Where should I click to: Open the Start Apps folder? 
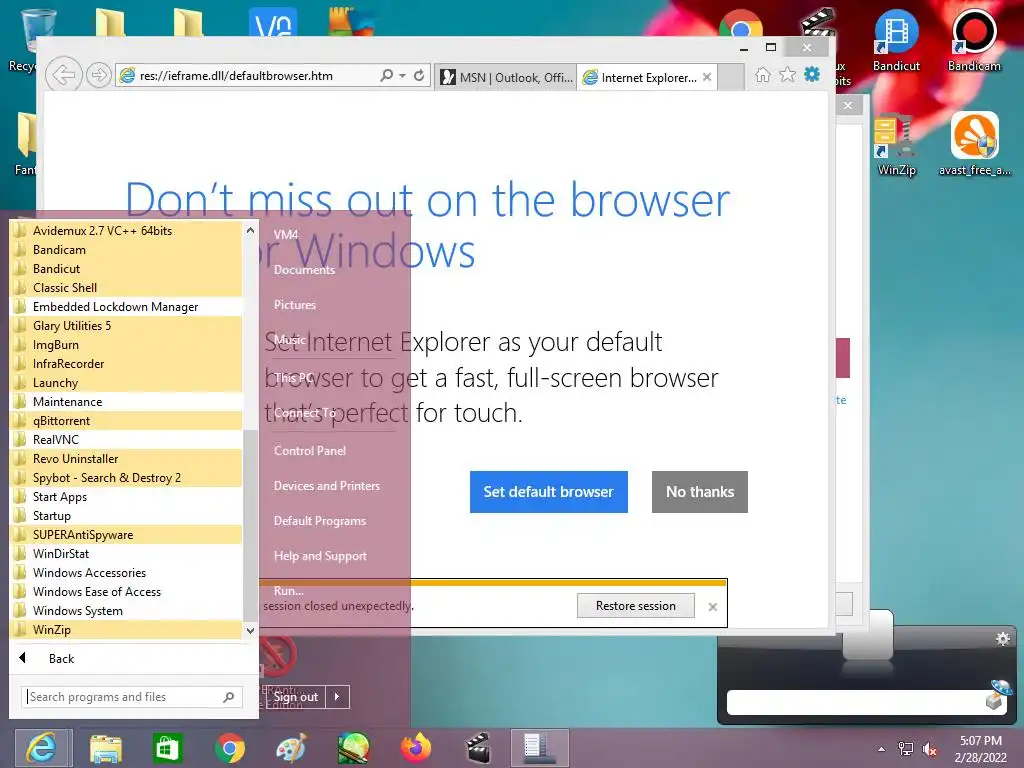(x=127, y=496)
